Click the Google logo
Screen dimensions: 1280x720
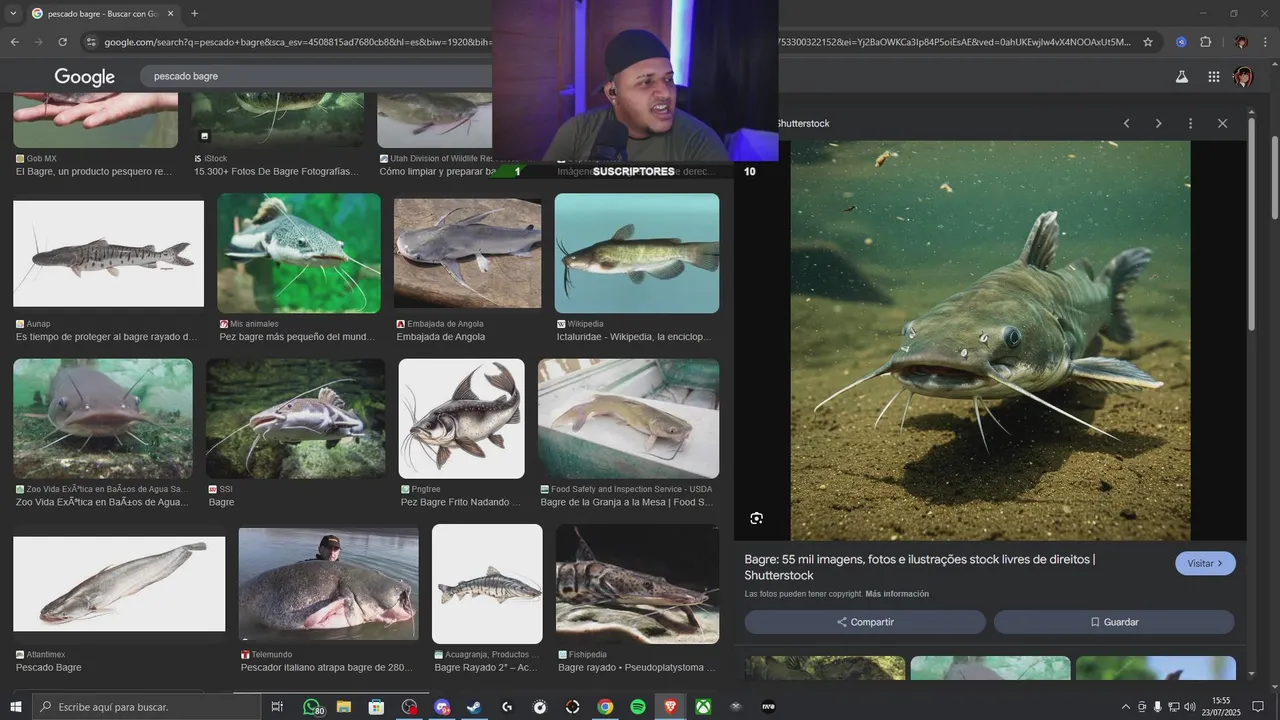pyautogui.click(x=85, y=77)
